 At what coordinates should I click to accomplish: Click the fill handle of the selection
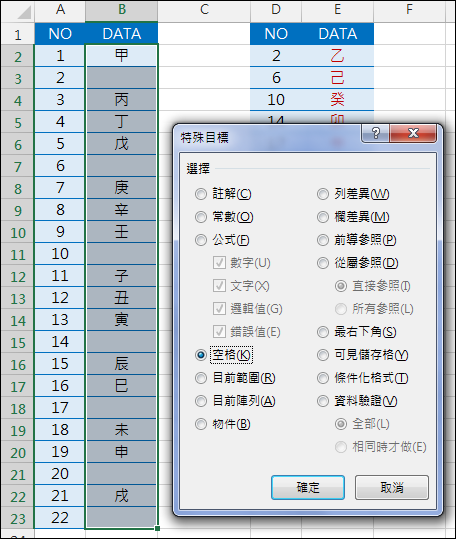(157, 528)
